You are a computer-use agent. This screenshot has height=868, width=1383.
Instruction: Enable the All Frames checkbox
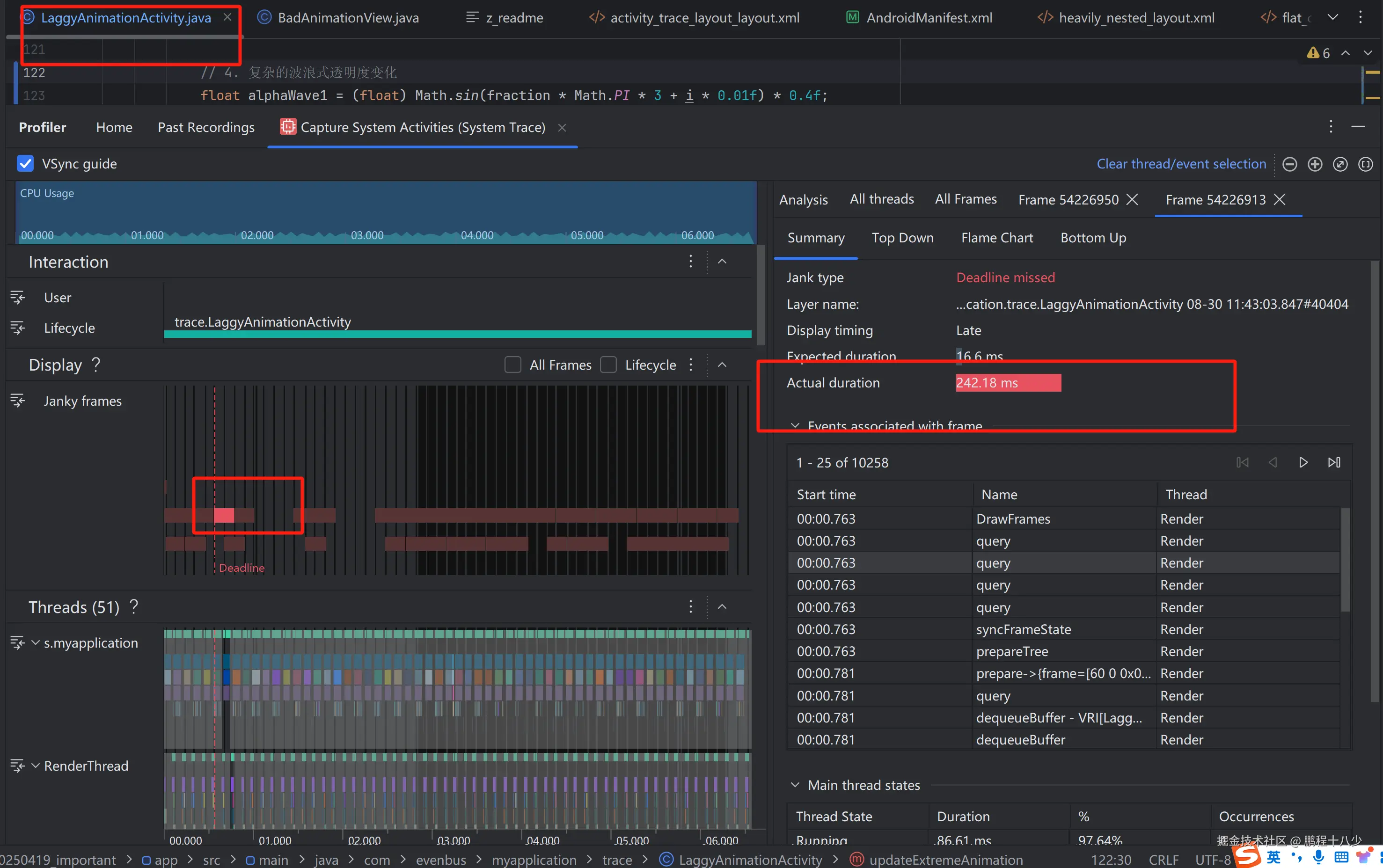512,365
